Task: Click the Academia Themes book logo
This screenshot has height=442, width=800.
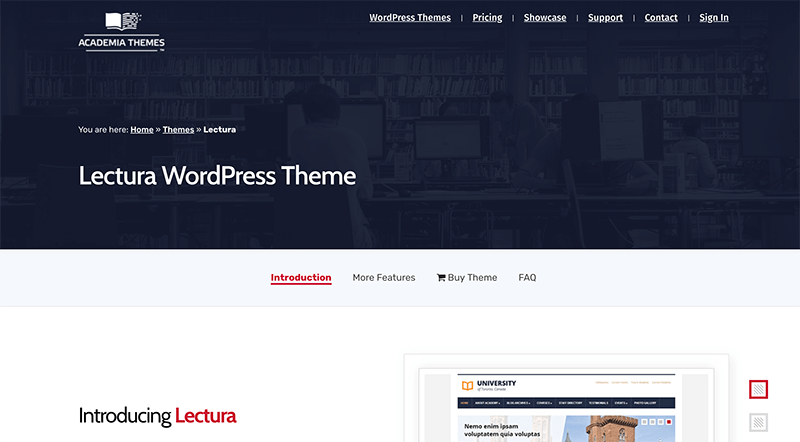Action: (121, 32)
